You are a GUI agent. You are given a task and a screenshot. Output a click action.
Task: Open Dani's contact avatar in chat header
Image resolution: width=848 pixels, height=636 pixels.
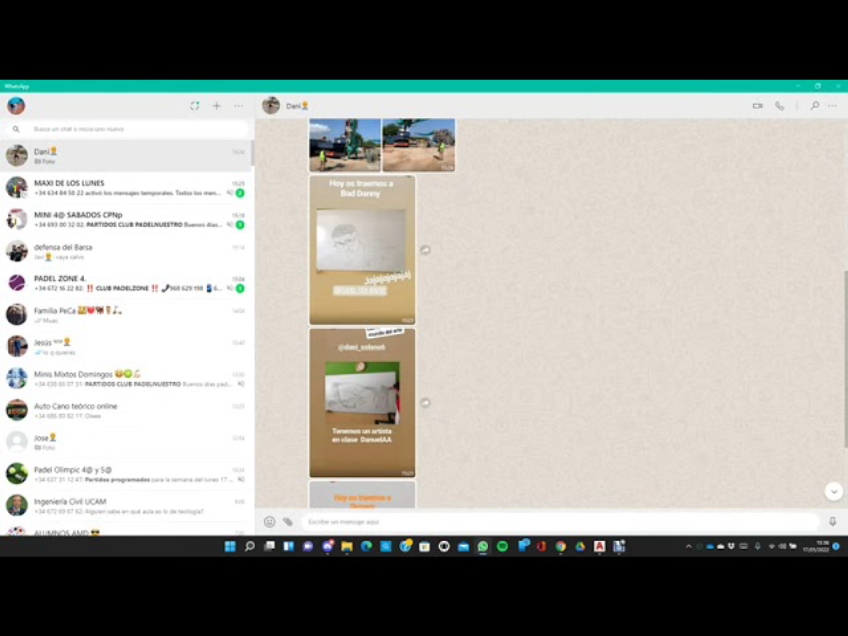(271, 105)
